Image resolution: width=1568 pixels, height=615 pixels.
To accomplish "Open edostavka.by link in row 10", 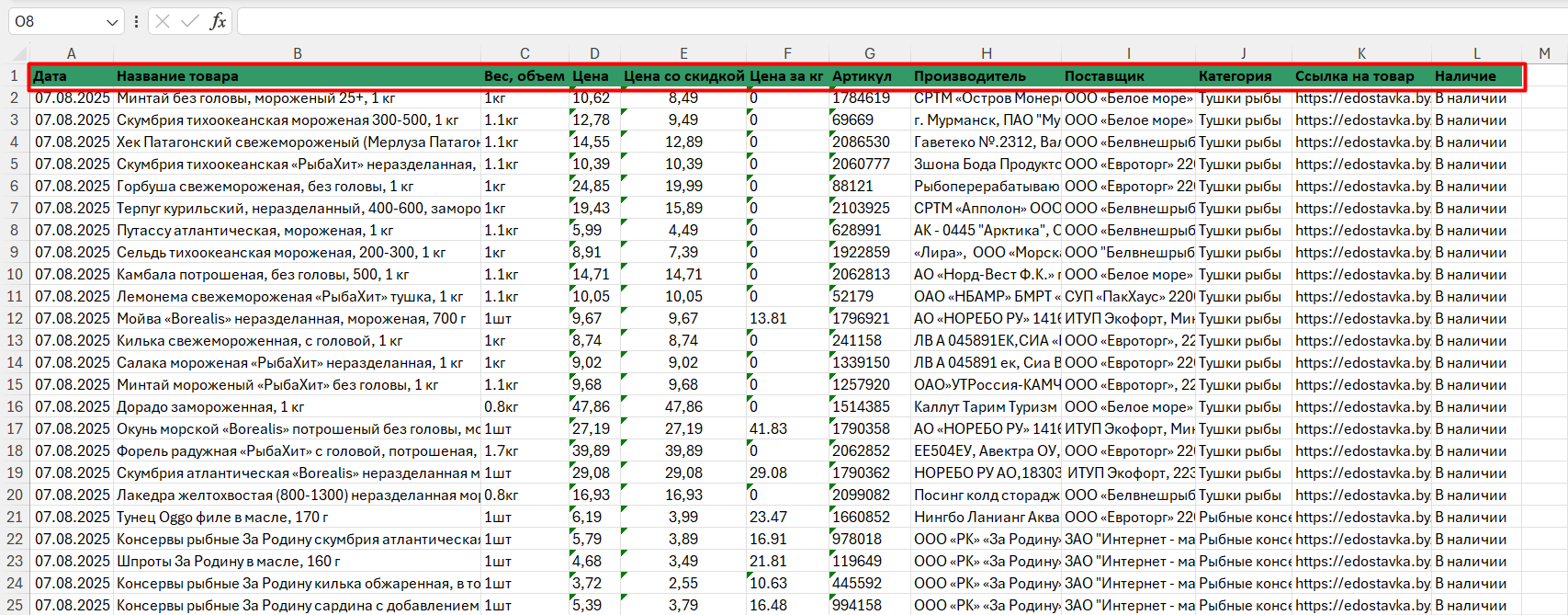I will [1361, 274].
